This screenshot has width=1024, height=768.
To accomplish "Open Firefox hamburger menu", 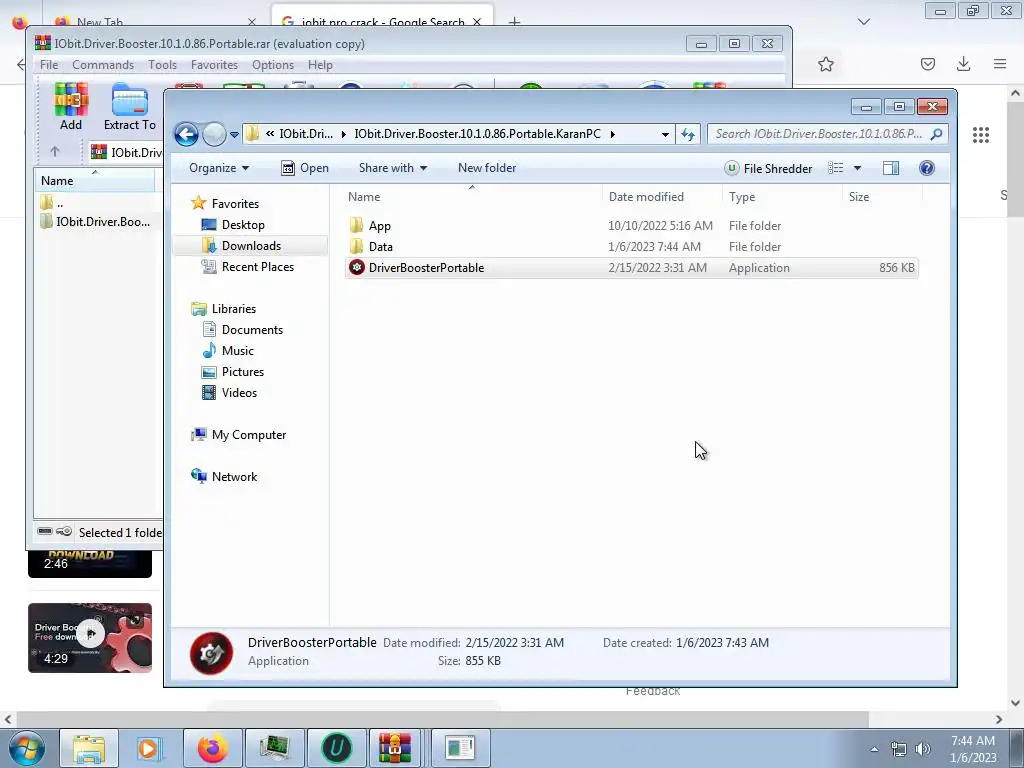I will pos(1000,64).
